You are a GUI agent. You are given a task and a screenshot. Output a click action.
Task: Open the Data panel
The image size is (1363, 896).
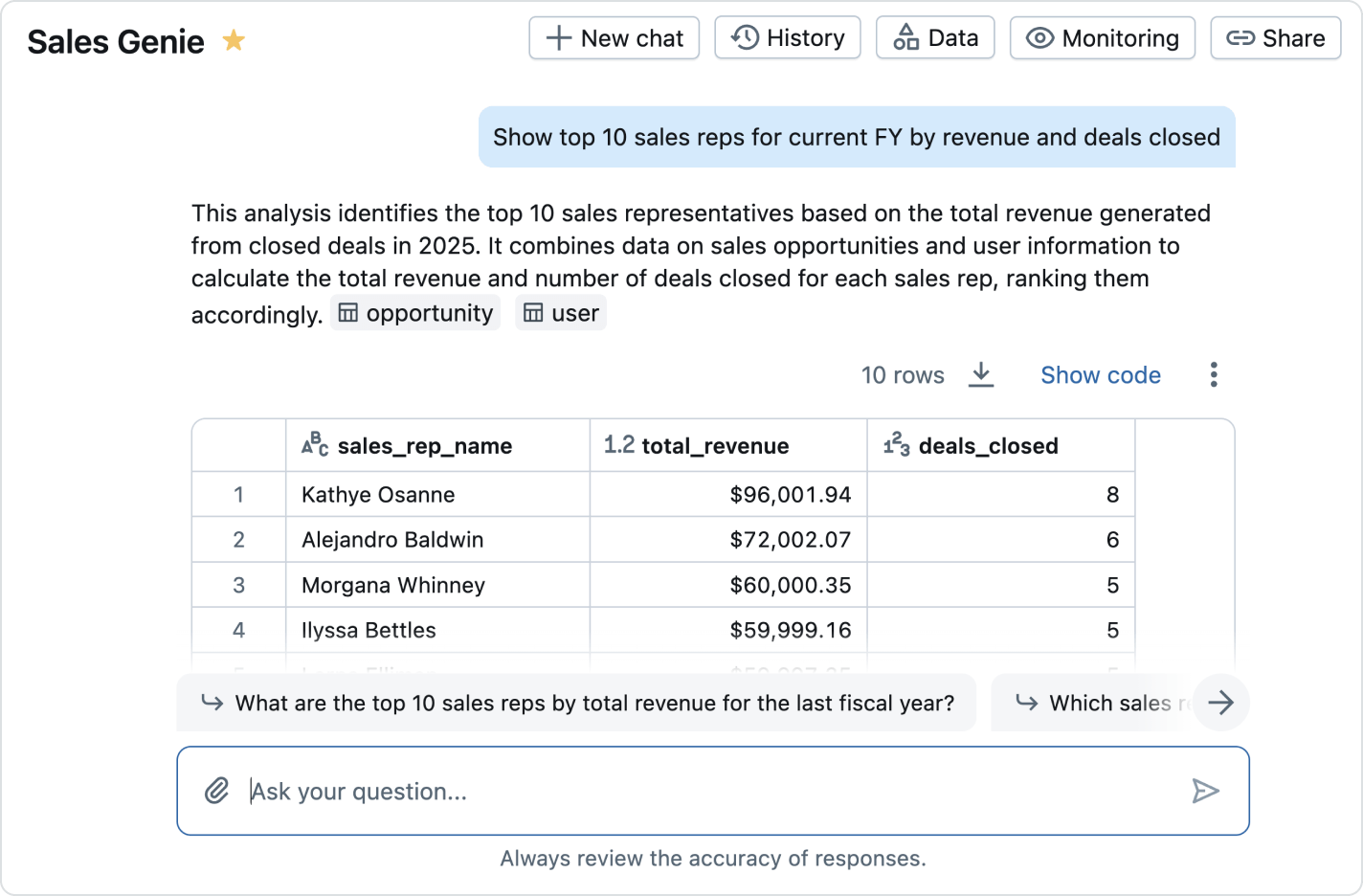(935, 38)
